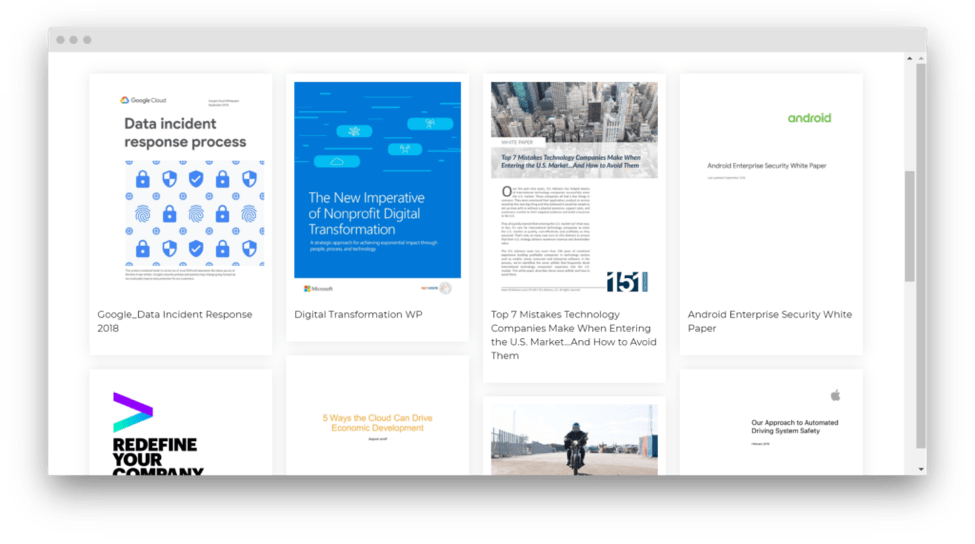The height and width of the screenshot is (544, 975).
Task: Click the second window control dot
Action: pyautogui.click(x=73, y=40)
